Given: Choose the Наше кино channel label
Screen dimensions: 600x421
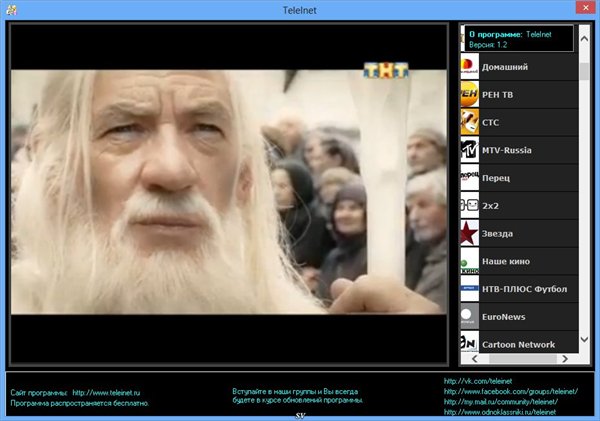Looking at the screenshot, I should click(506, 261).
